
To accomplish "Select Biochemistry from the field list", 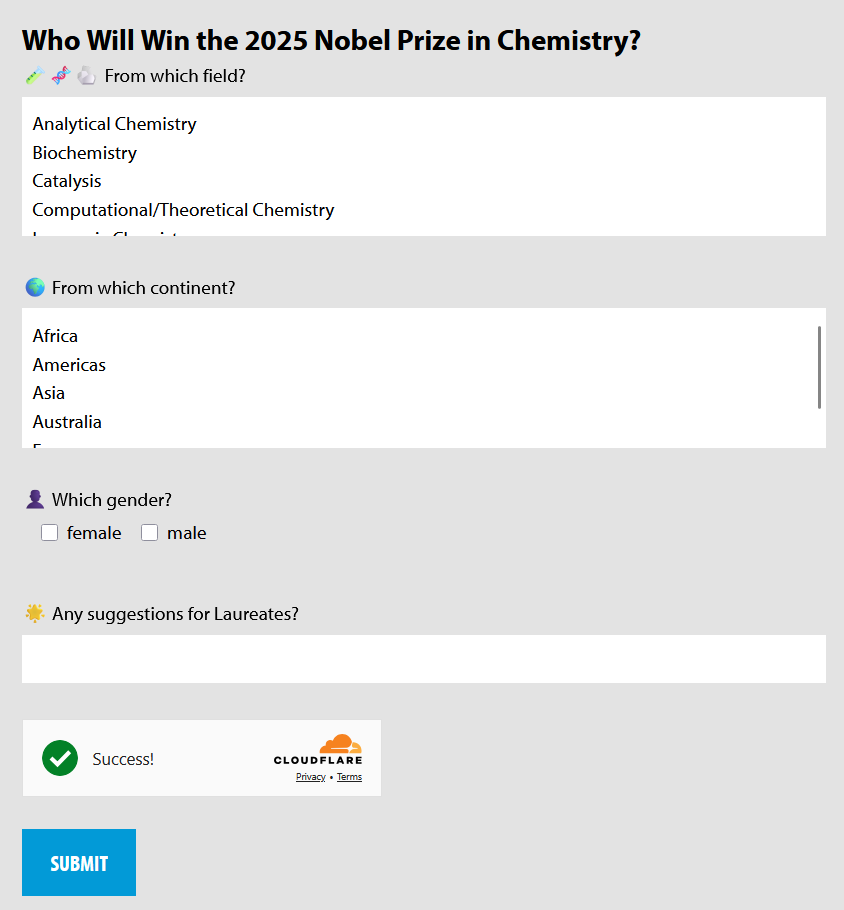I will tap(84, 153).
